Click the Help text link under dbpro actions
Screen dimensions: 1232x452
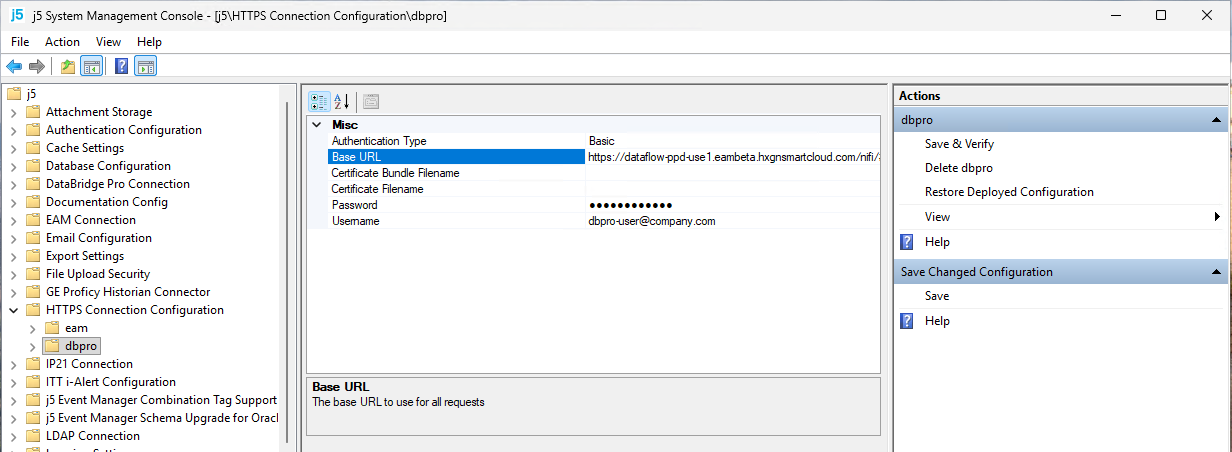click(x=937, y=242)
